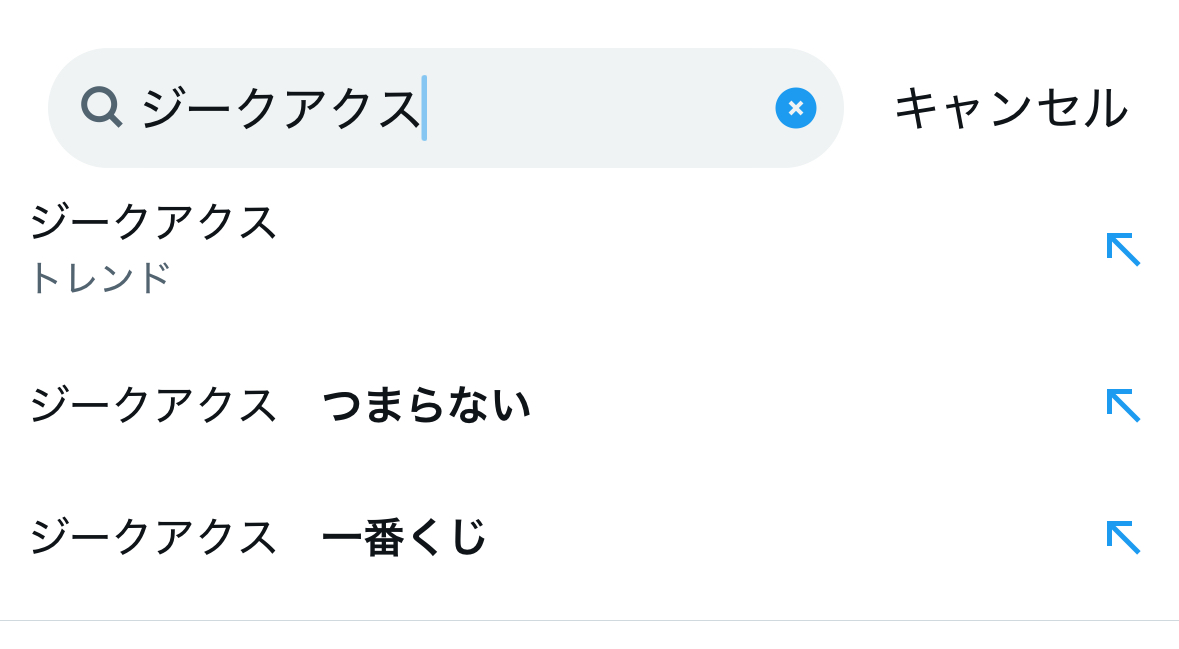Focus the search field containing ジークアクス
The image size is (1179, 649).
pos(280,108)
